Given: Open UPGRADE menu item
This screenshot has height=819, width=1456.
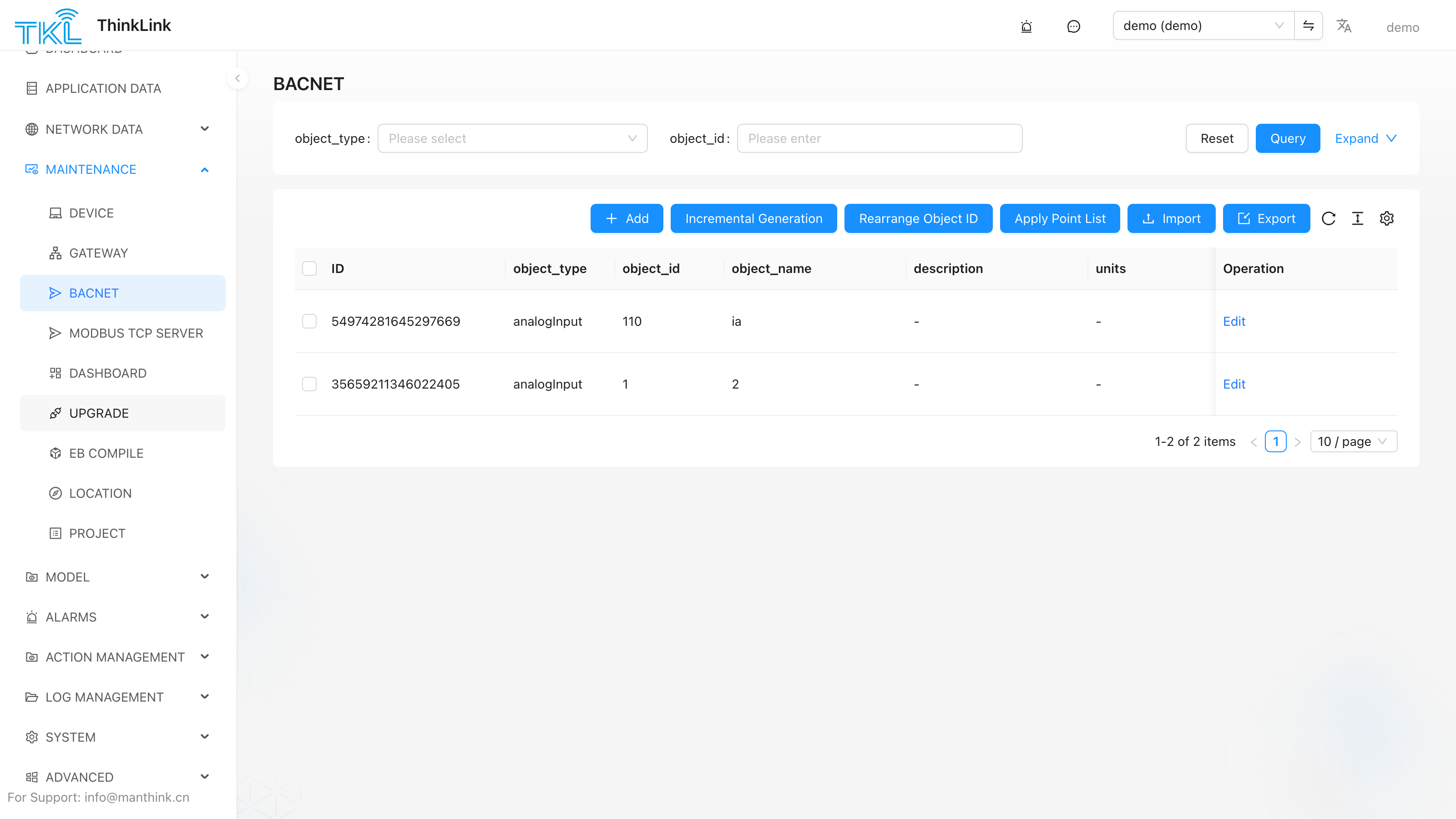Looking at the screenshot, I should [x=123, y=413].
